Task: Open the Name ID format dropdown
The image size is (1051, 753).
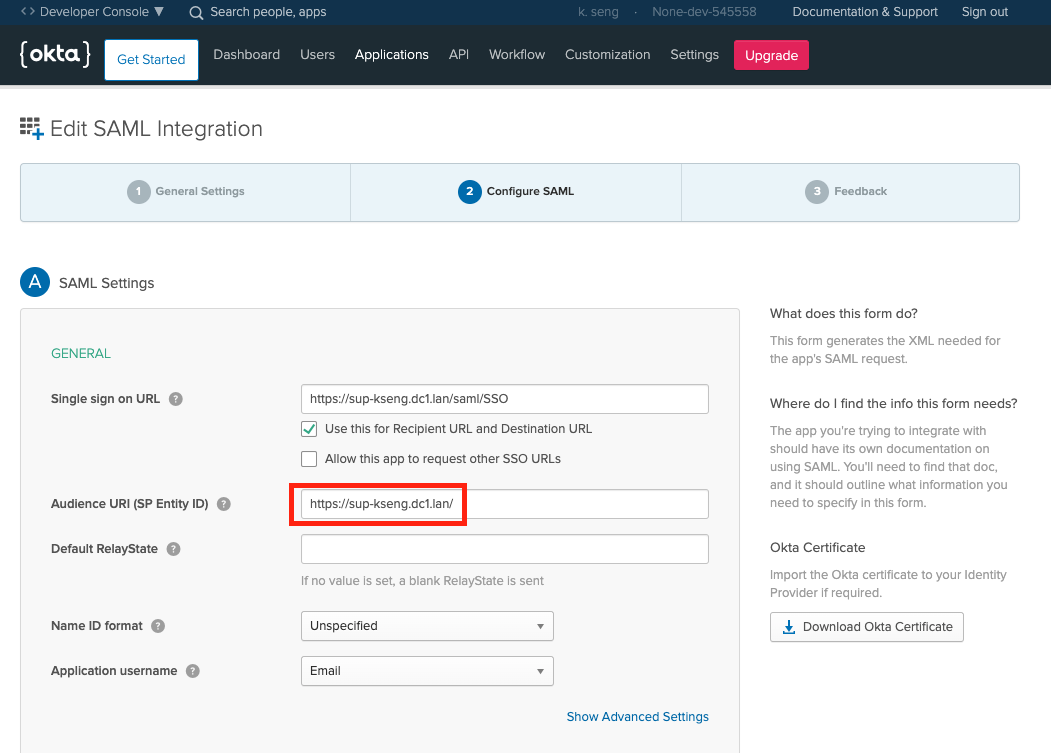Action: coord(428,626)
